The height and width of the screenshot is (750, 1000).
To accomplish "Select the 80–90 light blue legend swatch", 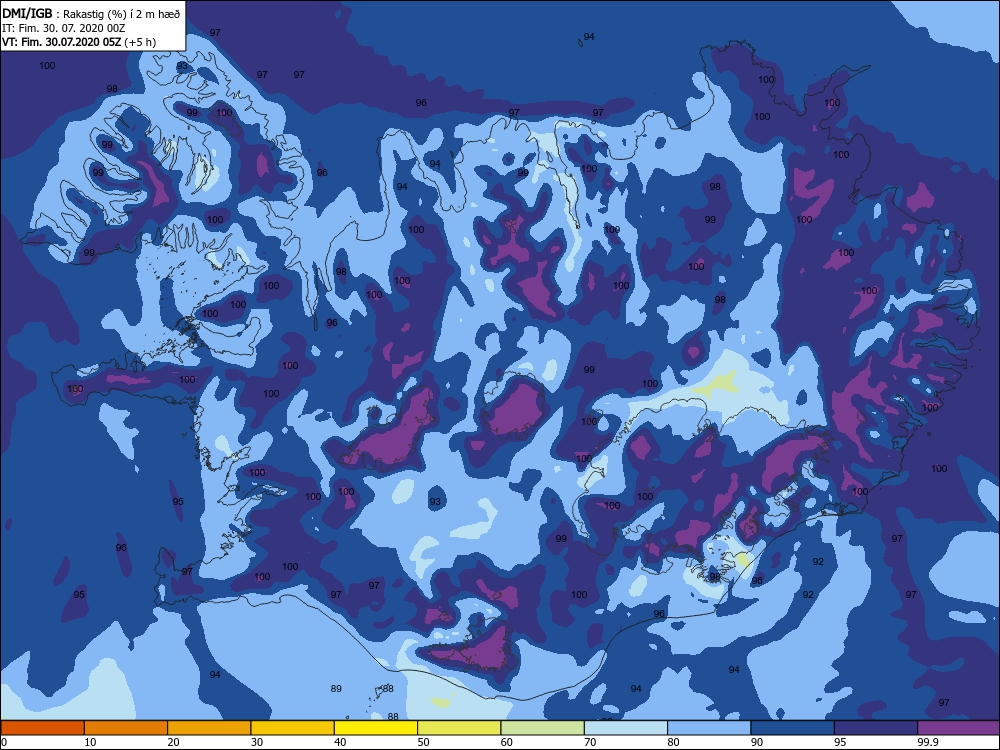I will (x=709, y=728).
